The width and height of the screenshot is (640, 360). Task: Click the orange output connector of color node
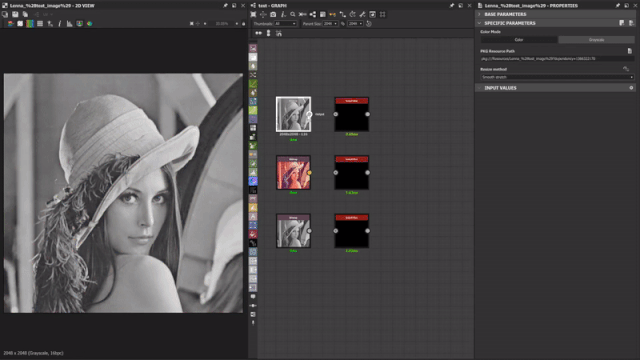(x=309, y=173)
